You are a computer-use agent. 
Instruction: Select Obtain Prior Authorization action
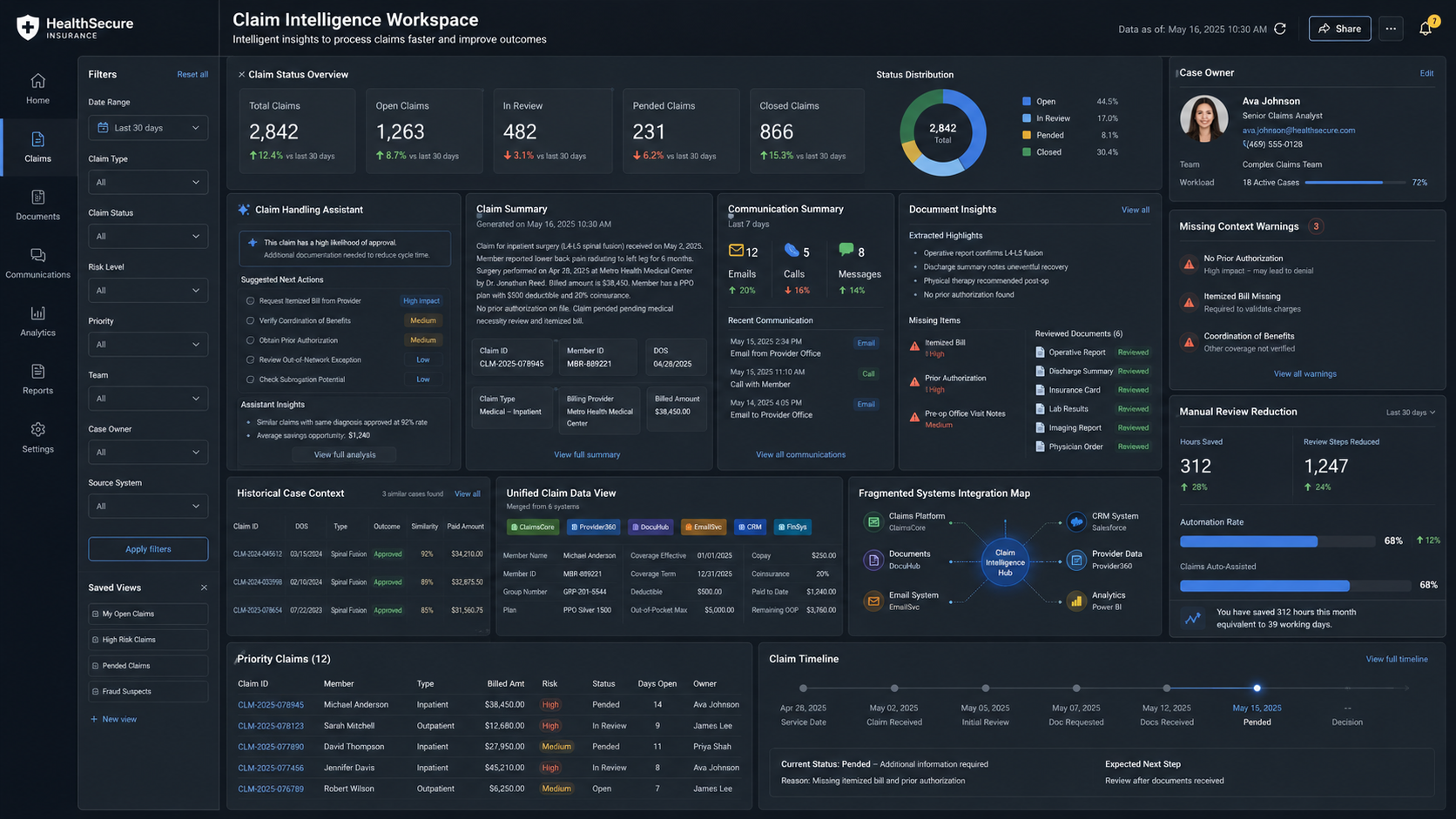point(250,340)
